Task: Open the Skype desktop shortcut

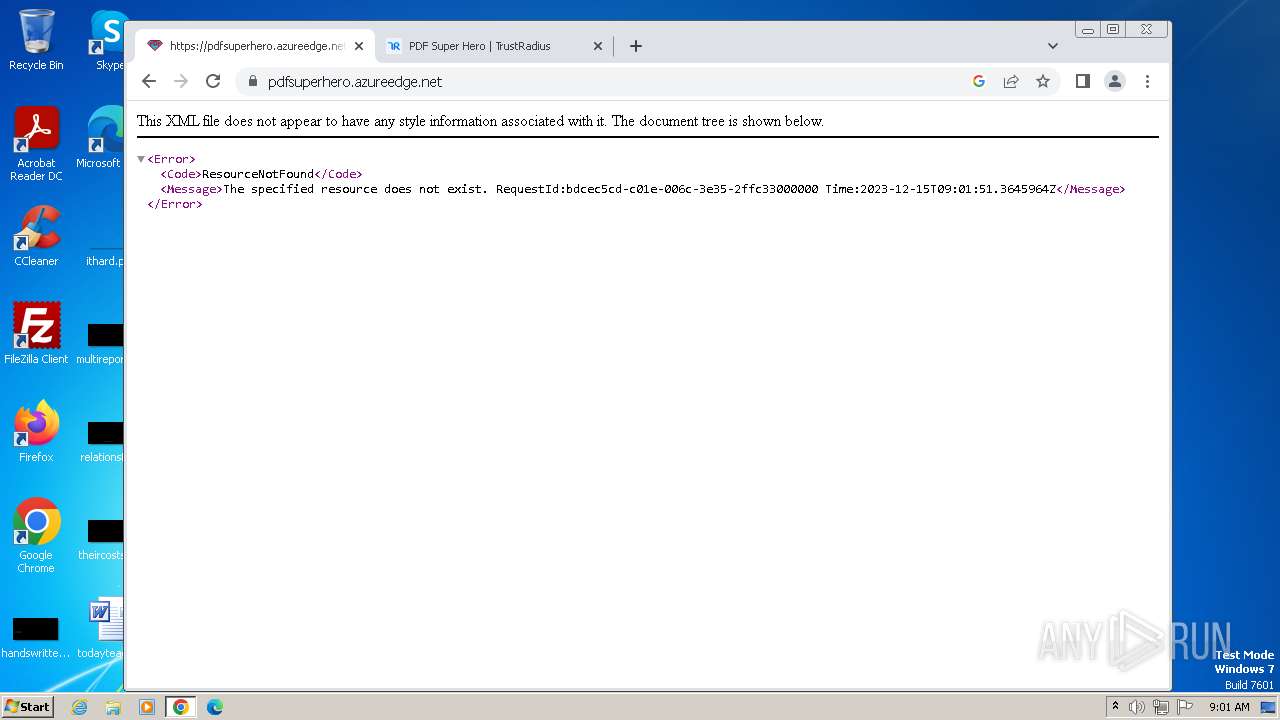Action: pos(108,40)
